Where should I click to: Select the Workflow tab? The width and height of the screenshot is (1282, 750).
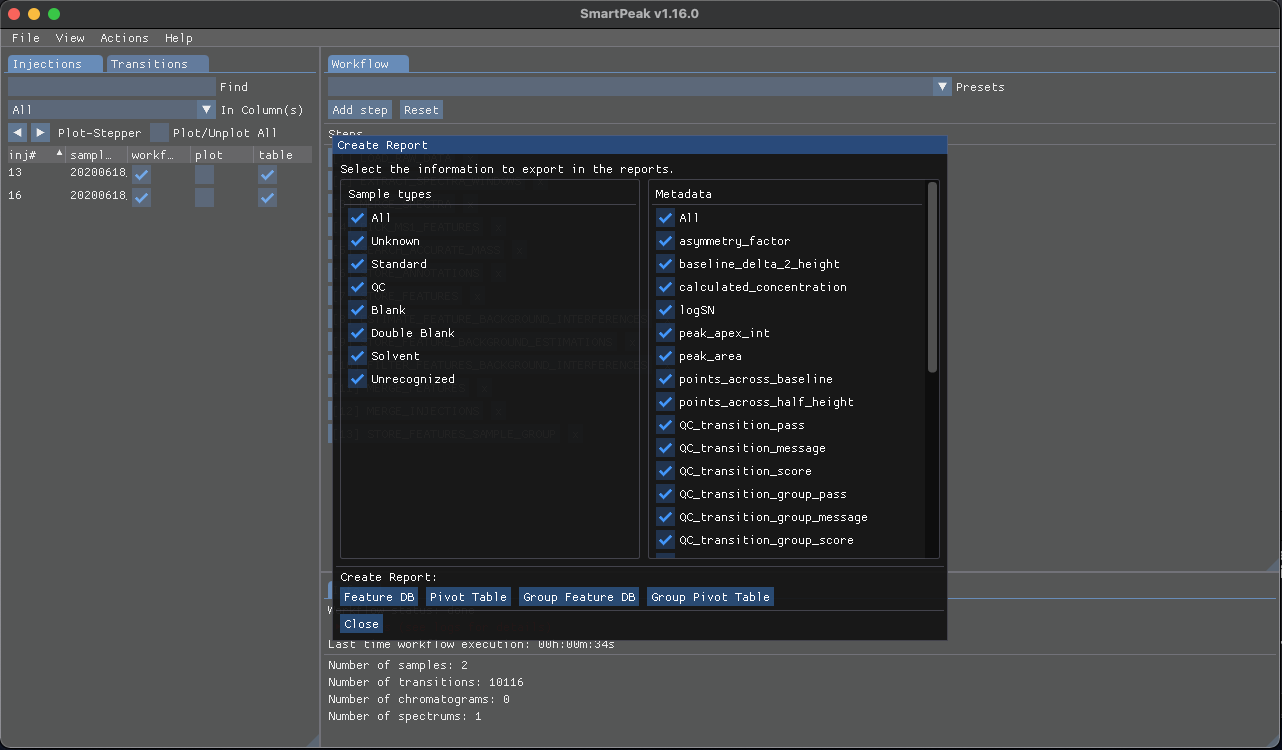click(x=368, y=64)
